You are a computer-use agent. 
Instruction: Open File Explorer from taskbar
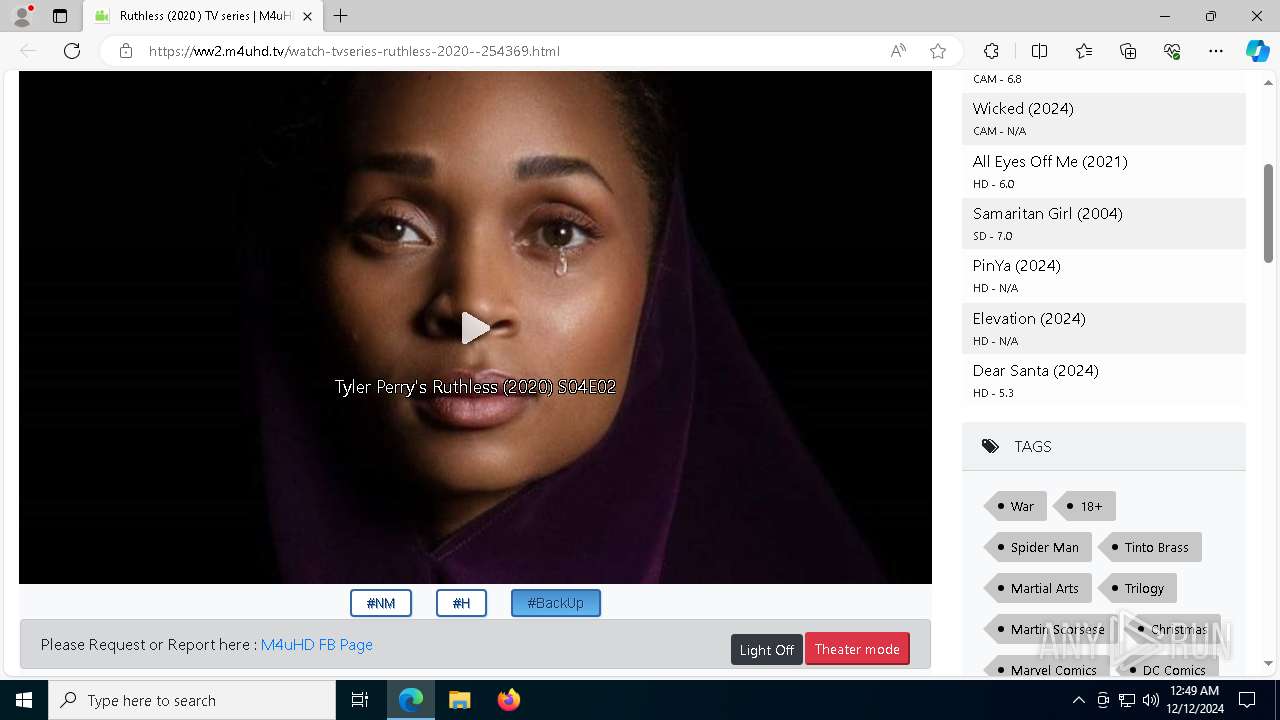point(459,700)
